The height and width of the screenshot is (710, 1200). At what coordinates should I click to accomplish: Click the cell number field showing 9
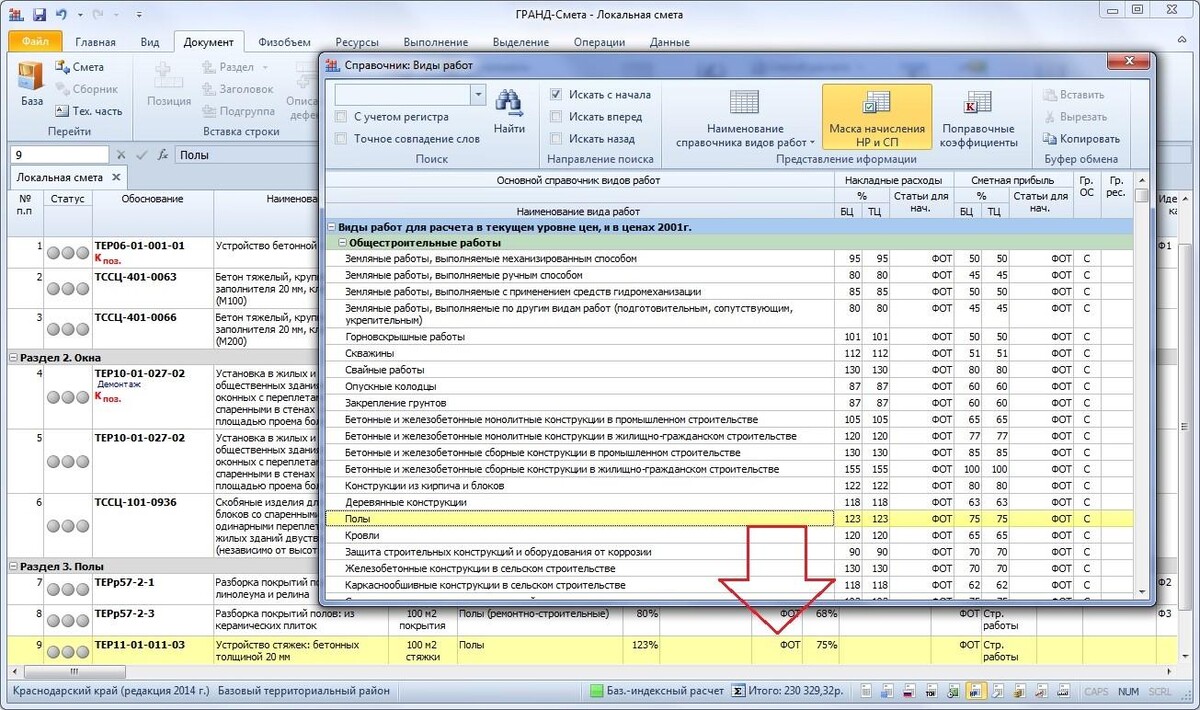pyautogui.click(x=58, y=155)
